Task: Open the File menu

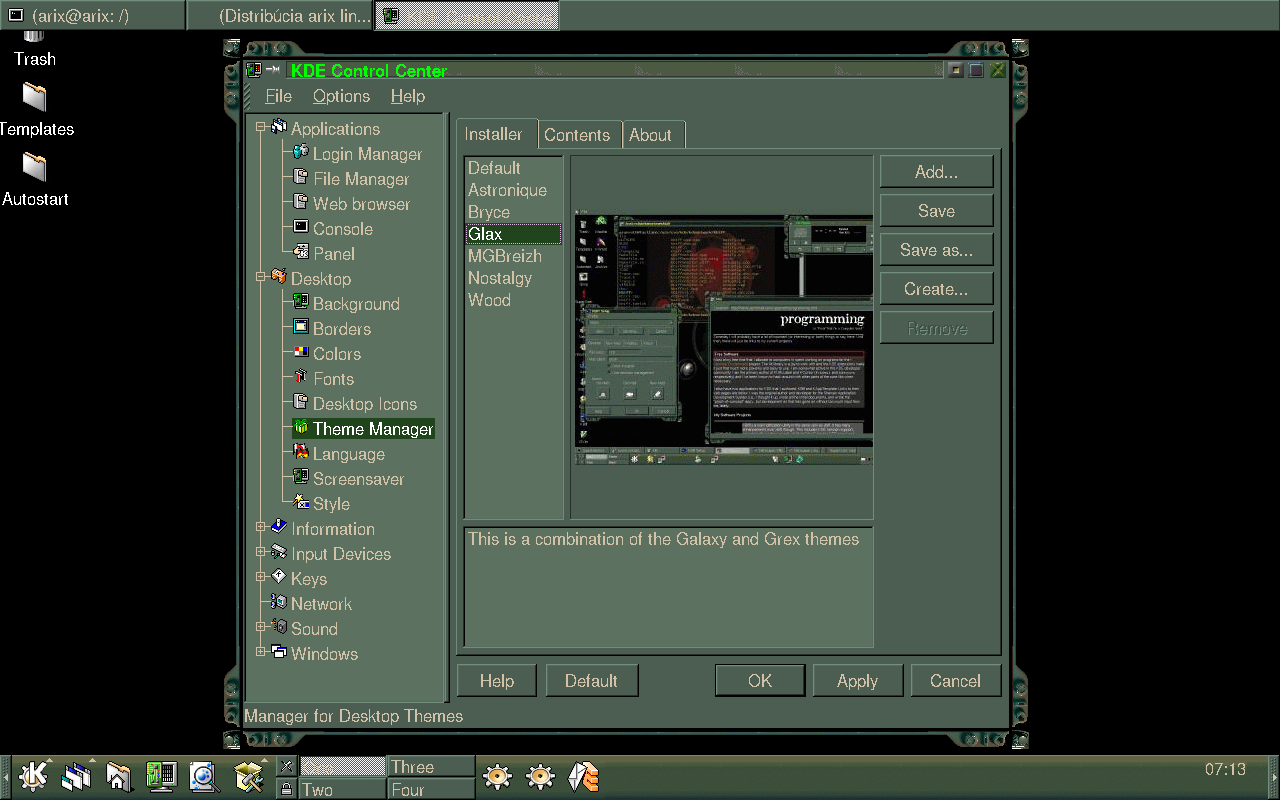Action: 278,96
